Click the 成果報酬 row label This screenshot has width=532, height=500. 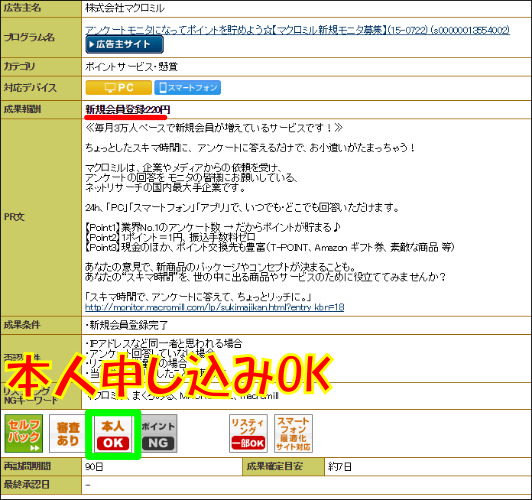coord(22,109)
